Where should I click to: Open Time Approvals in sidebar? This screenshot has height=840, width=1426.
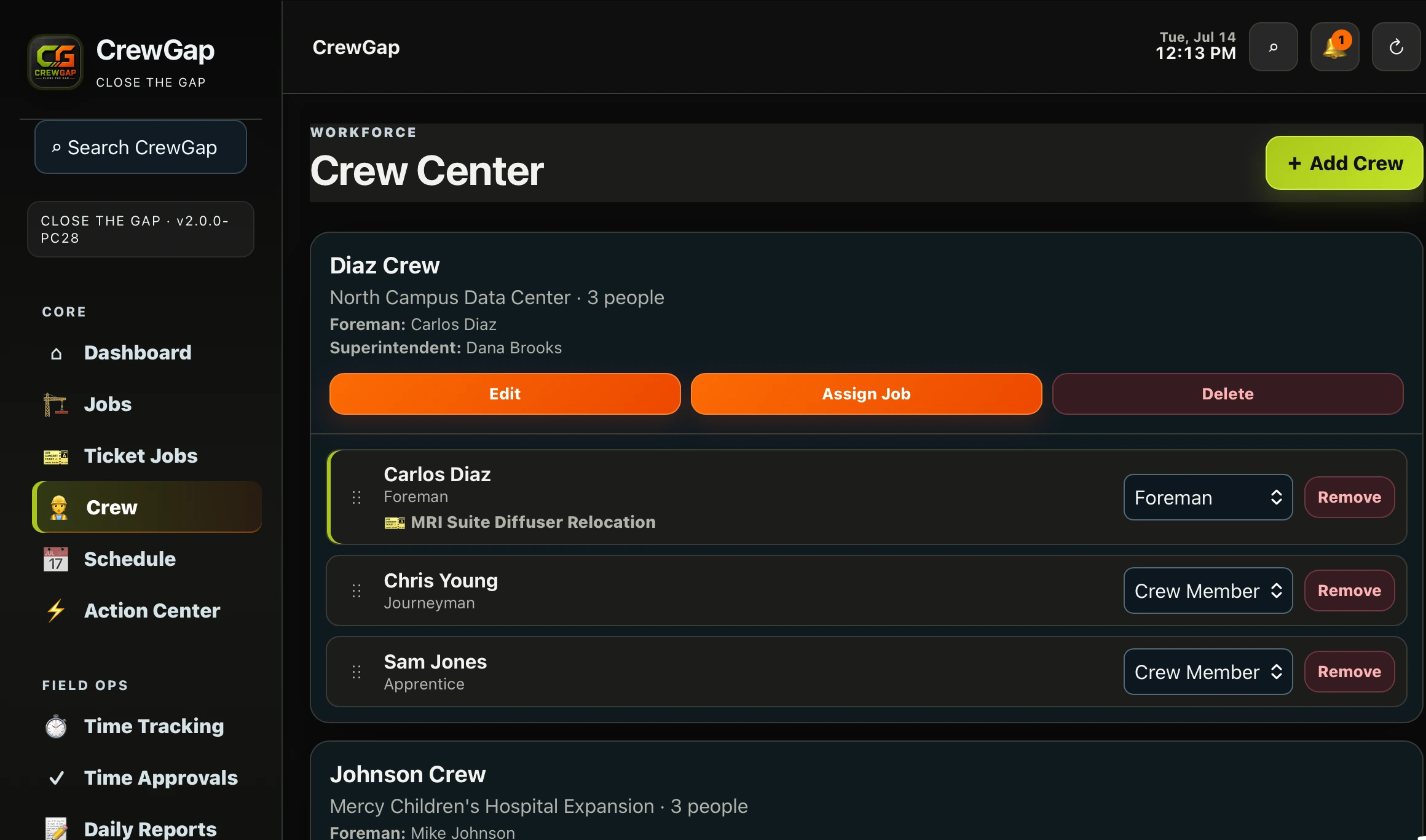click(147, 778)
